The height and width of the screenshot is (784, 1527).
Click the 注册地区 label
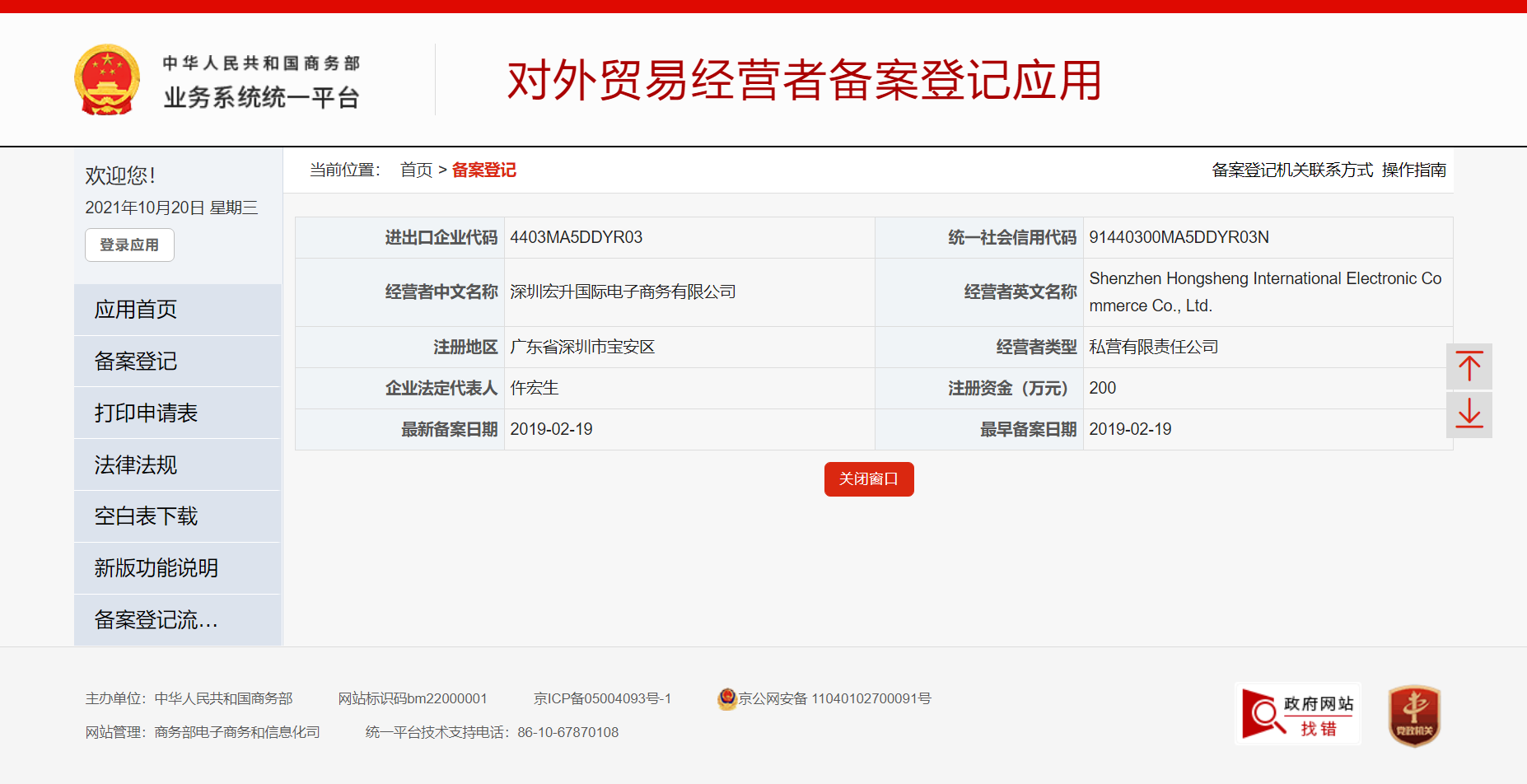465,347
